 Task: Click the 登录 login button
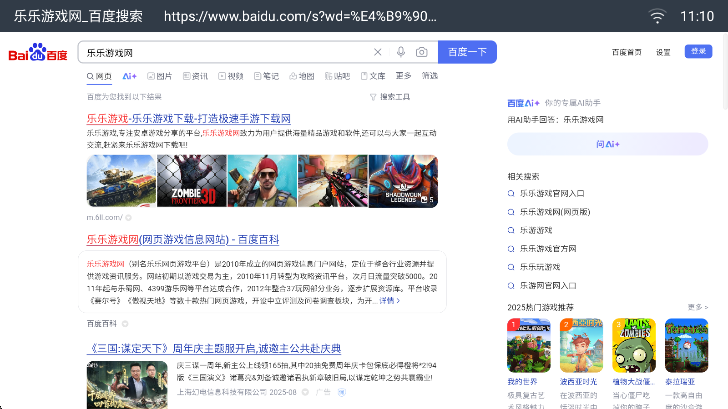coord(698,51)
